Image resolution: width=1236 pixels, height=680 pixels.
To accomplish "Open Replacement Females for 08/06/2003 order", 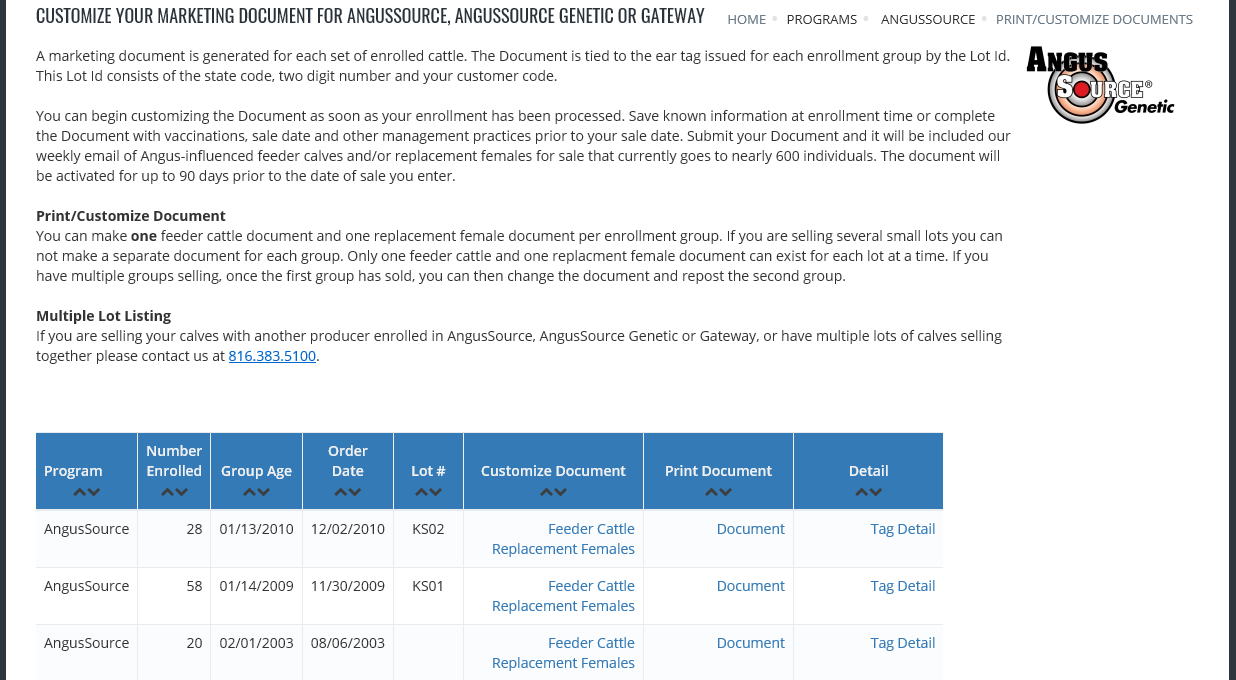I will click(x=563, y=663).
